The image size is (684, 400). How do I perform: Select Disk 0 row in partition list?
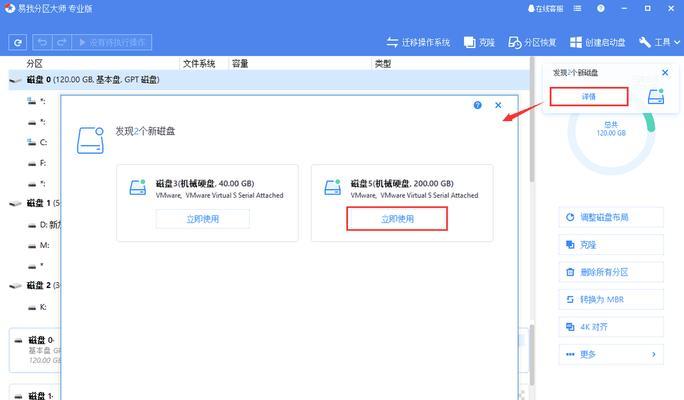269,80
